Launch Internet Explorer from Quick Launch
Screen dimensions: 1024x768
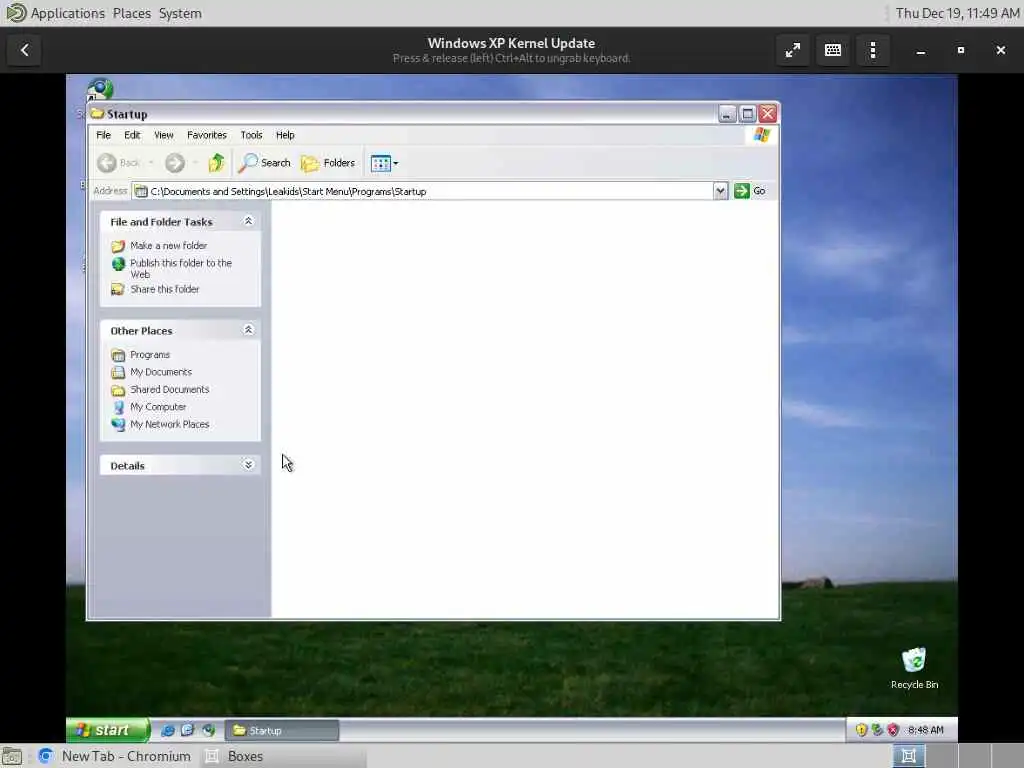[168, 730]
